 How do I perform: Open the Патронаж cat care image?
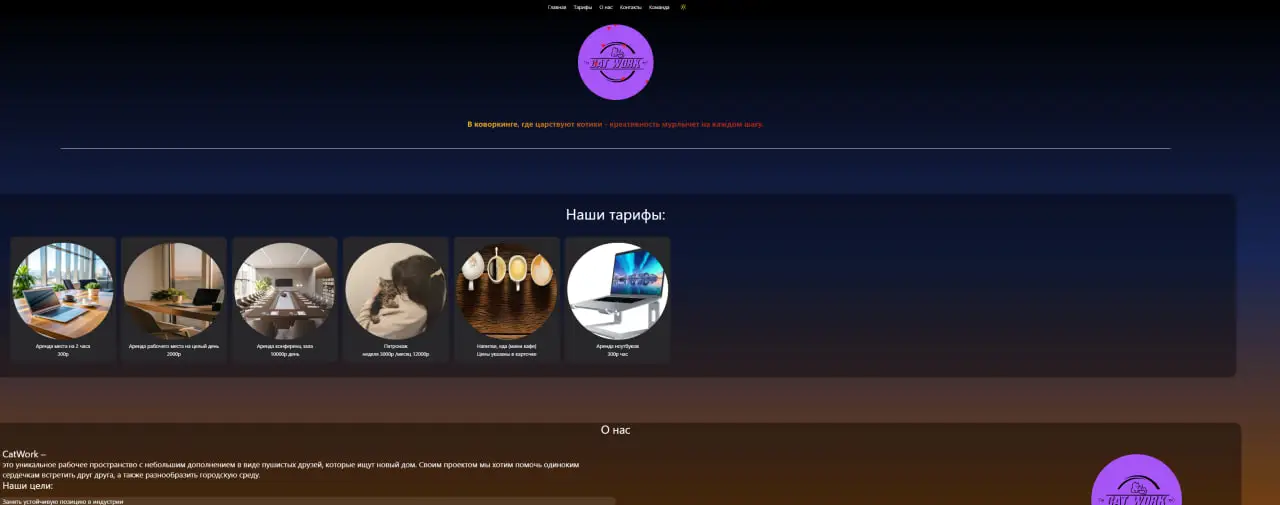tap(396, 290)
